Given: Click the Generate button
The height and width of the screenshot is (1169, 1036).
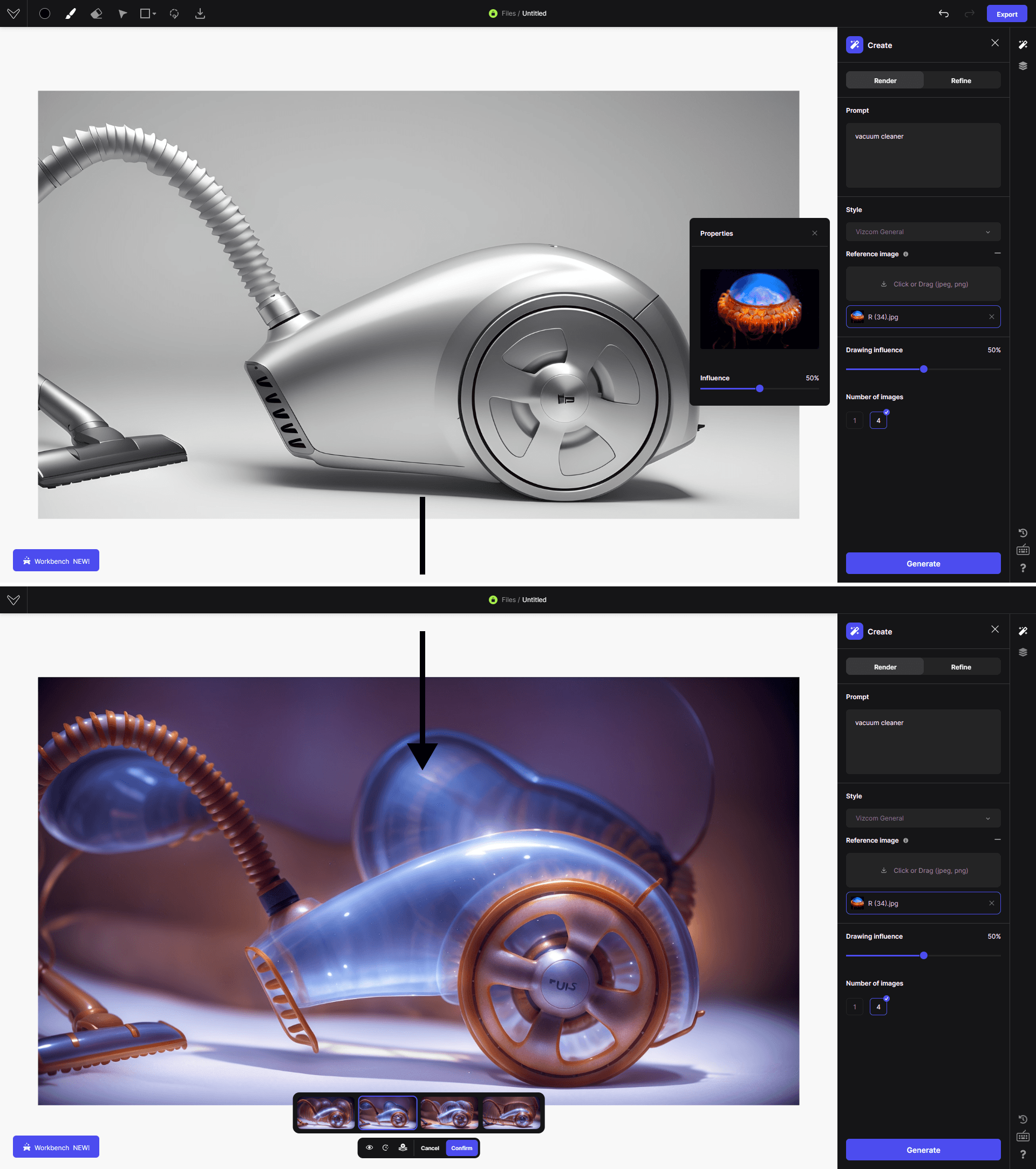Looking at the screenshot, I should coord(923,563).
